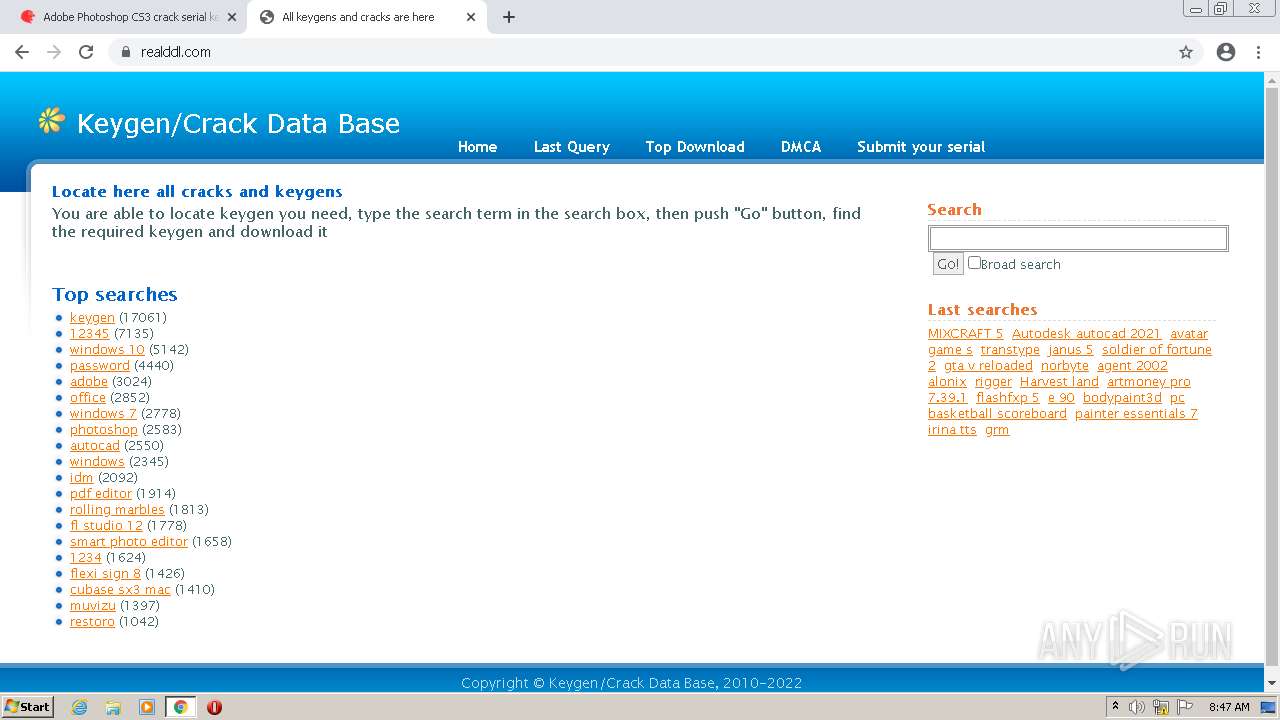This screenshot has height=720, width=1280.
Task: Open the windows 10 search link
Action: click(107, 350)
